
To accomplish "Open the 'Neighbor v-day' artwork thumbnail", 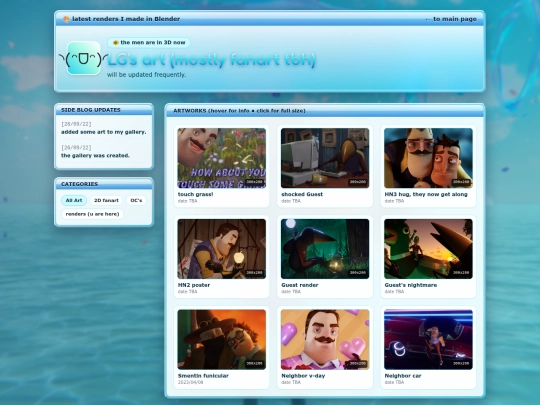I will click(x=325, y=340).
